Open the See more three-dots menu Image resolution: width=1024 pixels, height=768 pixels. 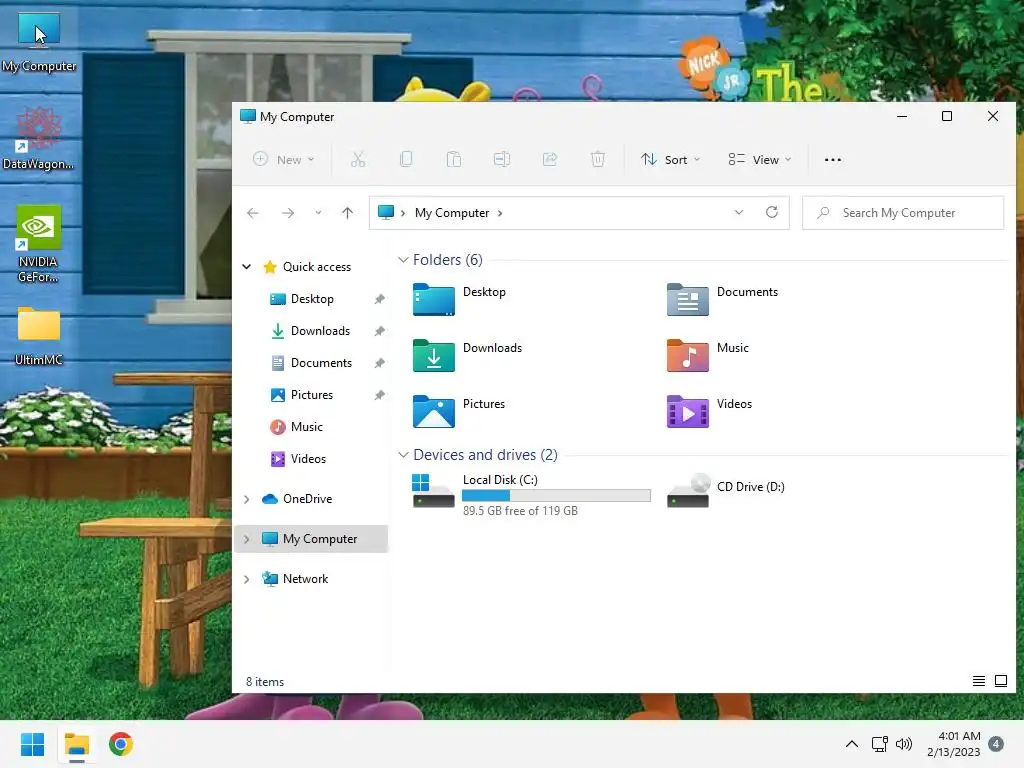pos(833,159)
